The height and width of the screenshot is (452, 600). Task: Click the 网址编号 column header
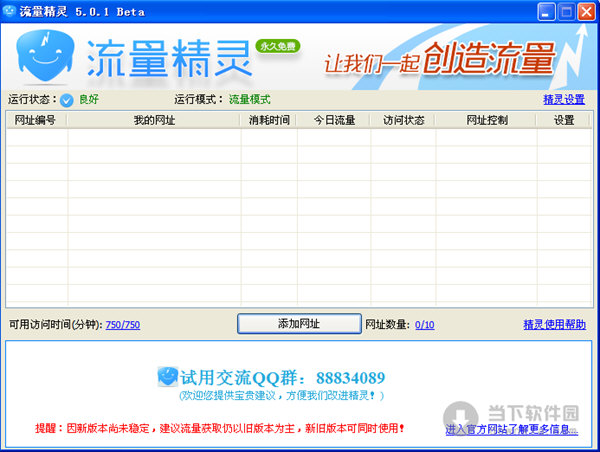(x=37, y=120)
